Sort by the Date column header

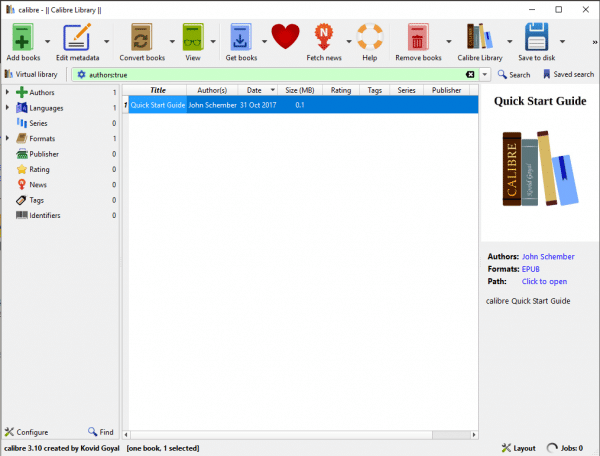(254, 90)
